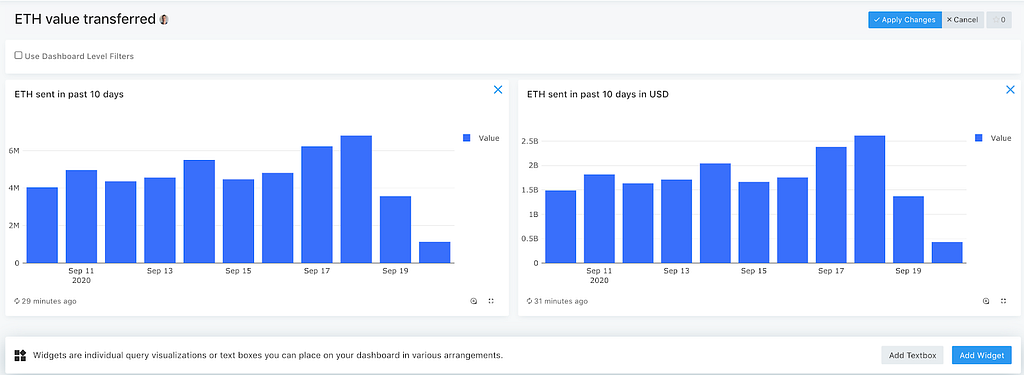The height and width of the screenshot is (375, 1024).
Task: Click refresh icon beside '29 minutes ago'
Action: (x=18, y=301)
